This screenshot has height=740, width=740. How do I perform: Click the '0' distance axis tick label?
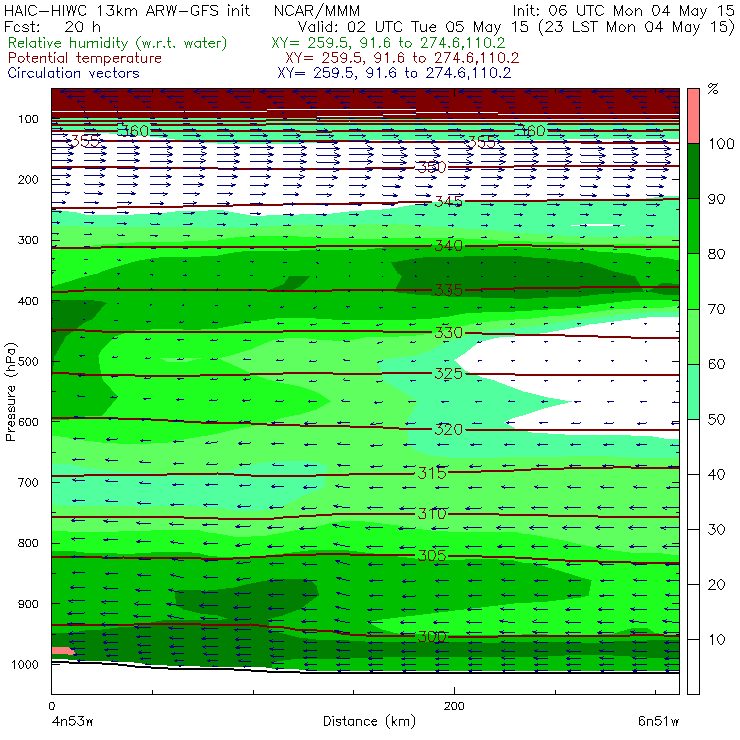pos(51,706)
